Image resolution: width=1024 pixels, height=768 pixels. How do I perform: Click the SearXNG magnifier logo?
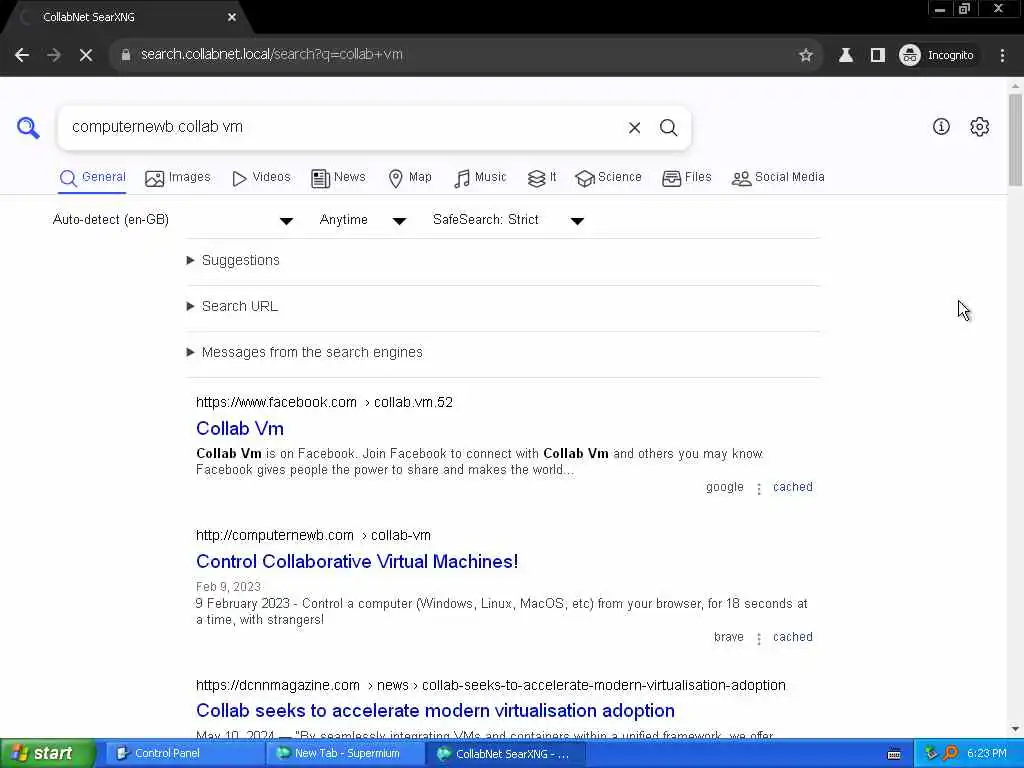[28, 127]
